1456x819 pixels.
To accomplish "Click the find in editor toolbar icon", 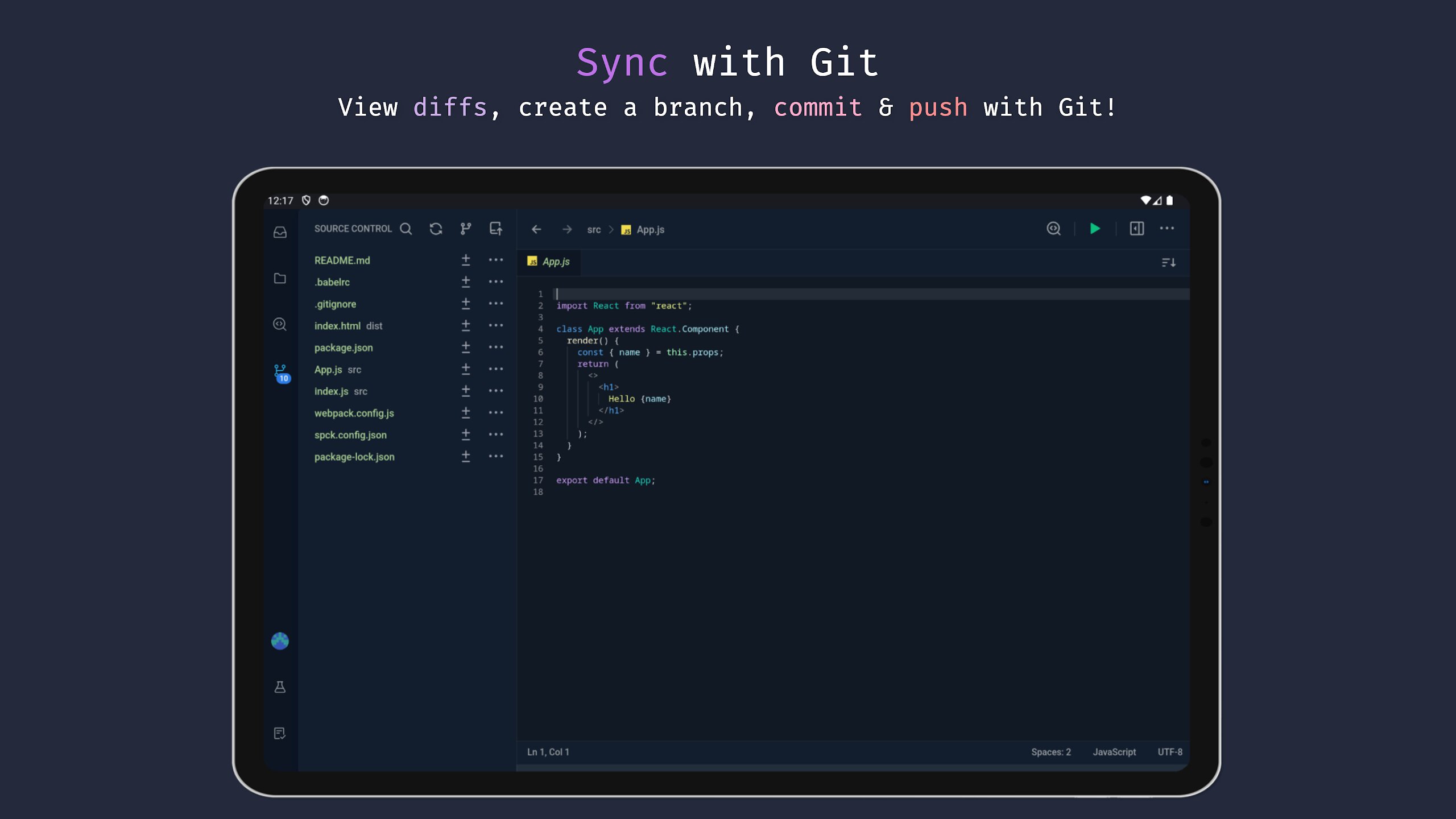I will pyautogui.click(x=1053, y=229).
